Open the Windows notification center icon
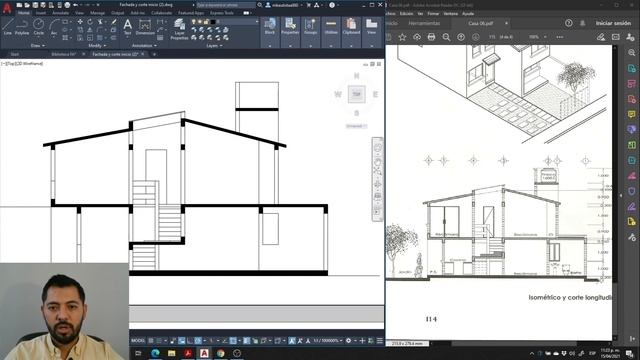Viewport: 640px width, 360px height. [x=630, y=353]
